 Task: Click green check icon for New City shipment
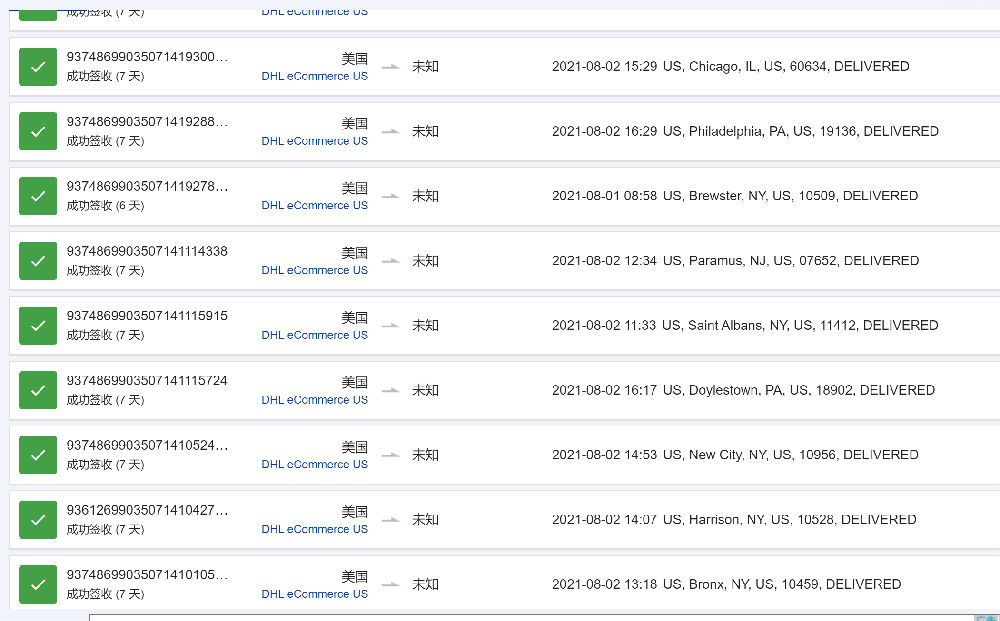38,455
